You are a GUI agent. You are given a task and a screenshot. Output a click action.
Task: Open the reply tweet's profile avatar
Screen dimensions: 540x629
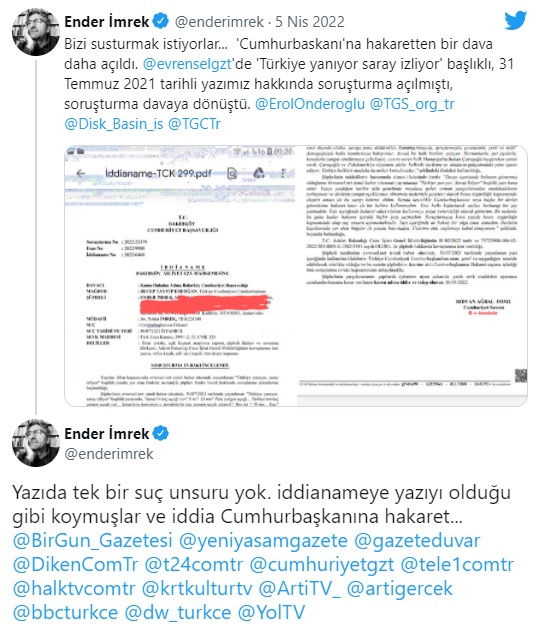35,442
